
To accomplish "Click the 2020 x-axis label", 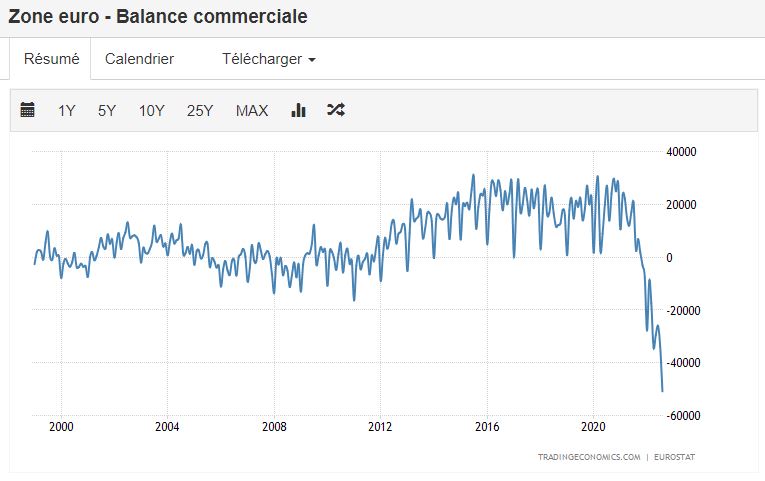I will (x=593, y=426).
